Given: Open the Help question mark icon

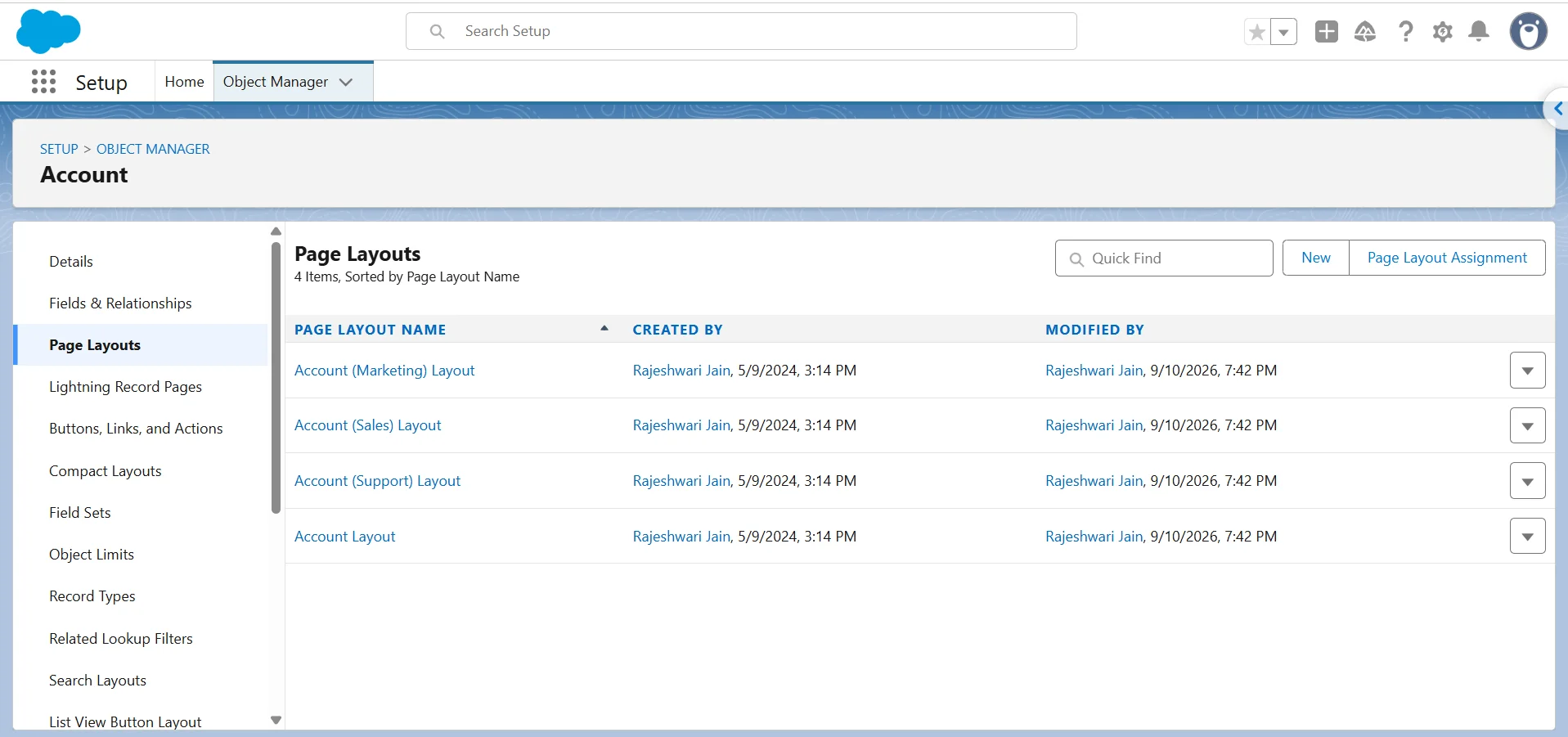Looking at the screenshot, I should [1405, 32].
